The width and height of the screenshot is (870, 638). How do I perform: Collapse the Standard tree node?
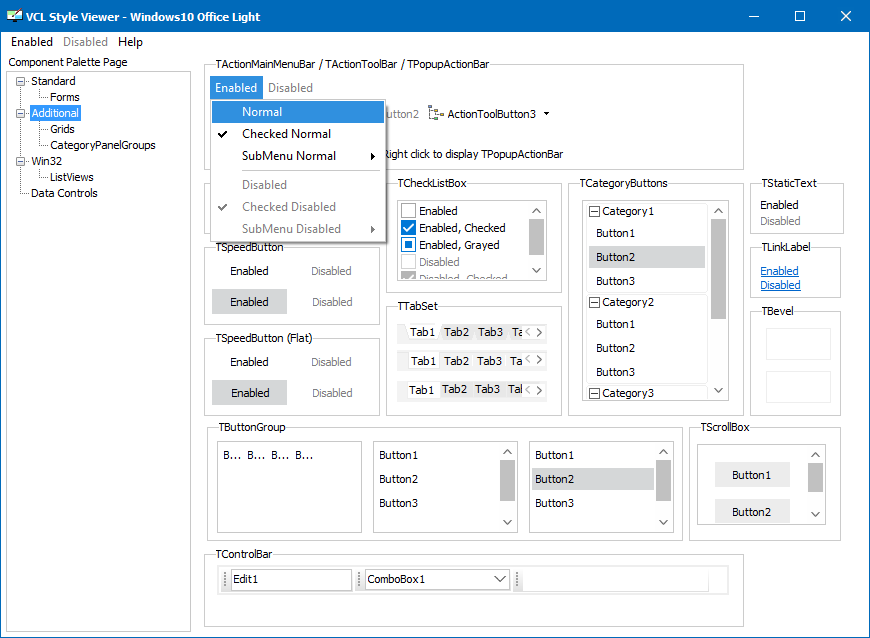[x=21, y=81]
